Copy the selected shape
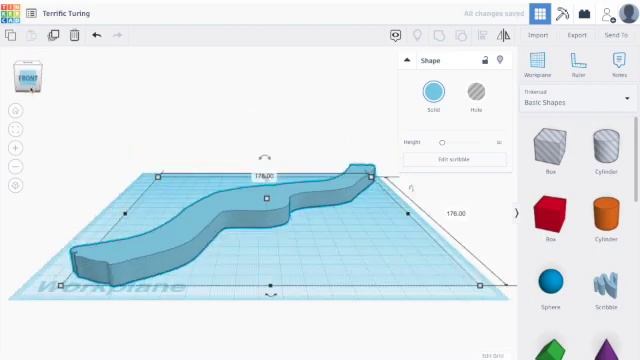 (x=11, y=35)
